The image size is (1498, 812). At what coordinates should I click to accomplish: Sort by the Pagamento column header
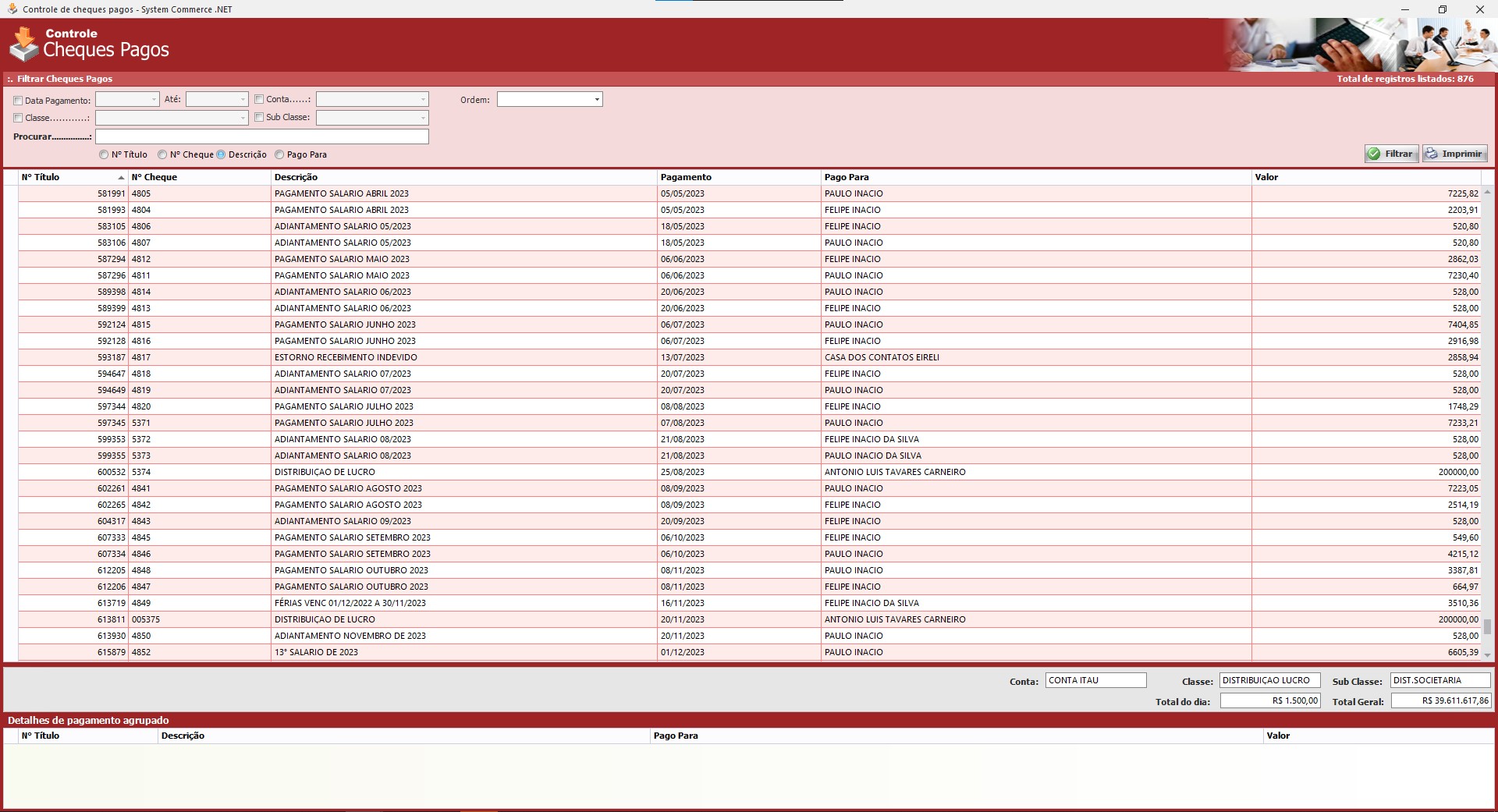pyautogui.click(x=686, y=177)
